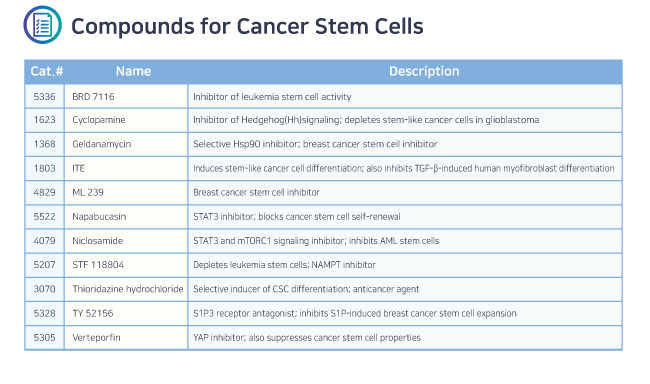Click catalog number 4079

[x=44, y=241]
